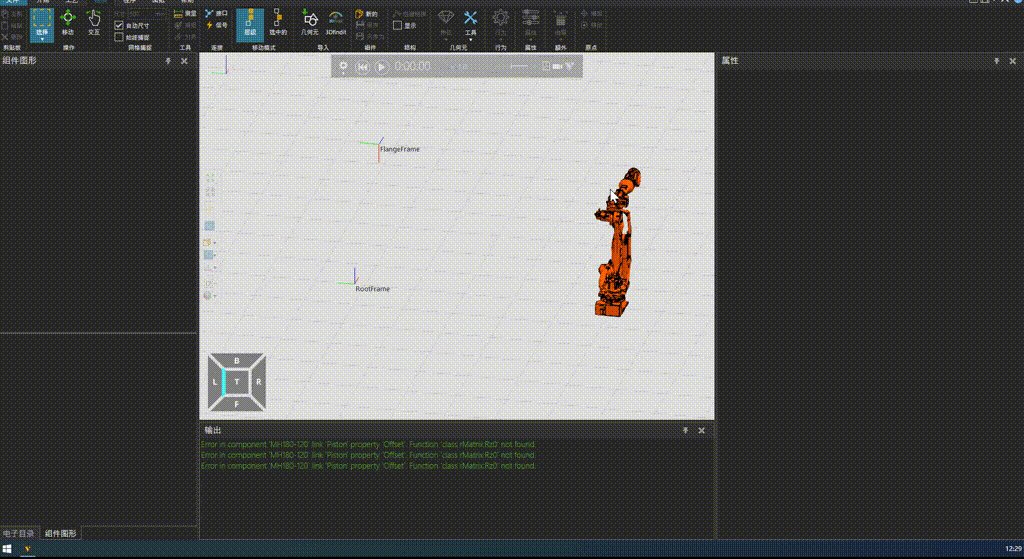Click the 信号 (Signal) lightning icon
The height and width of the screenshot is (559, 1024).
coord(216,25)
